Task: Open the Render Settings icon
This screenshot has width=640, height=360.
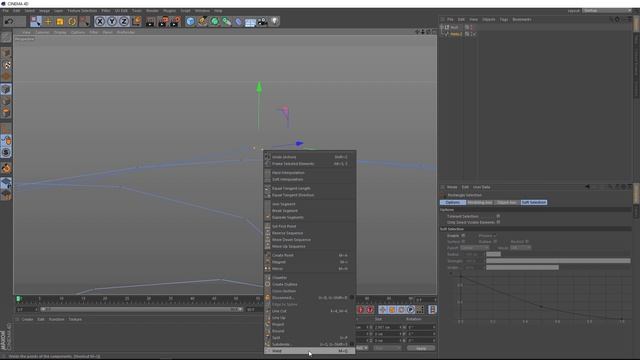Action: [175, 21]
